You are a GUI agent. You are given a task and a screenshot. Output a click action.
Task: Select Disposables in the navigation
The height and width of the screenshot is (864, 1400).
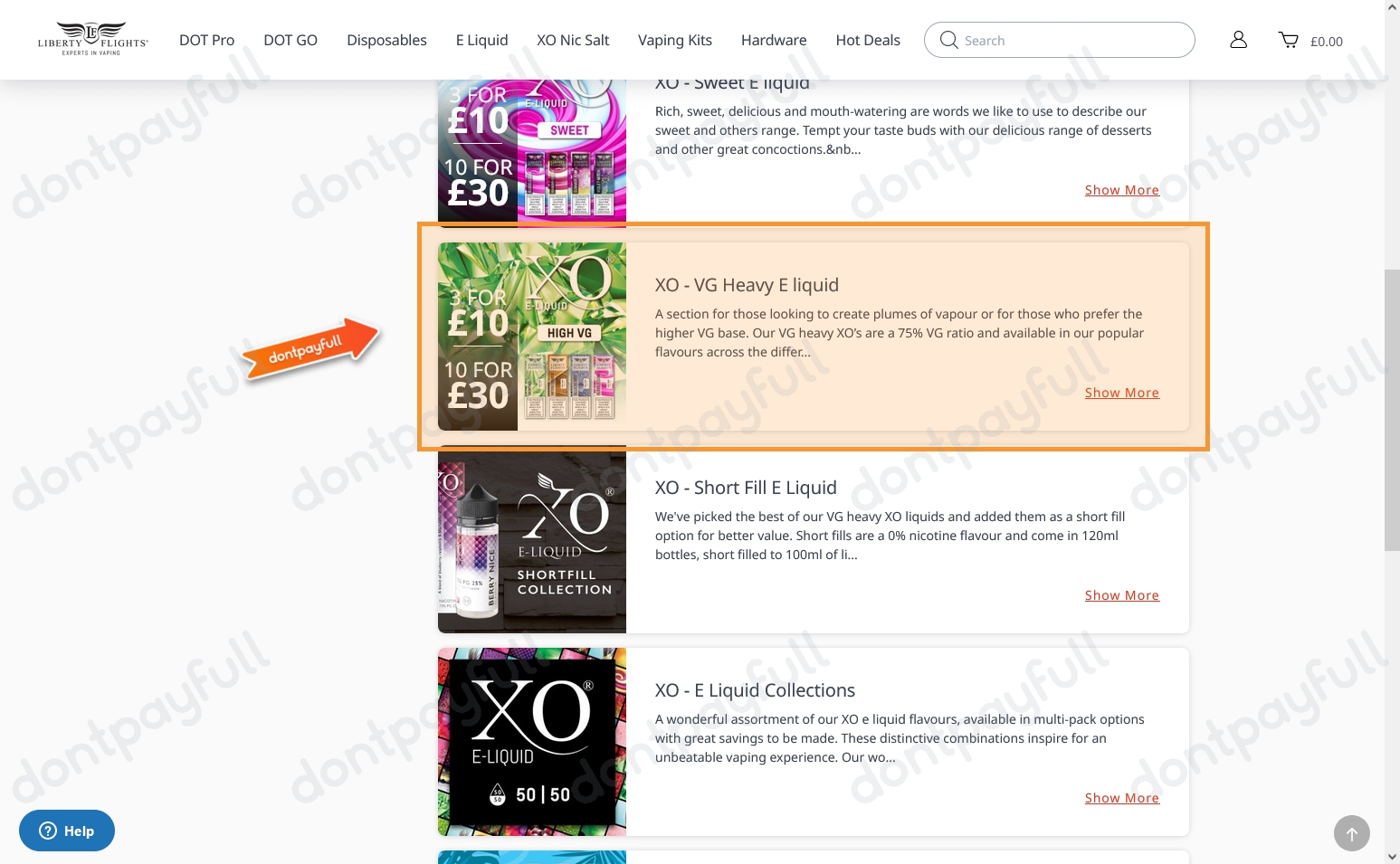386,40
